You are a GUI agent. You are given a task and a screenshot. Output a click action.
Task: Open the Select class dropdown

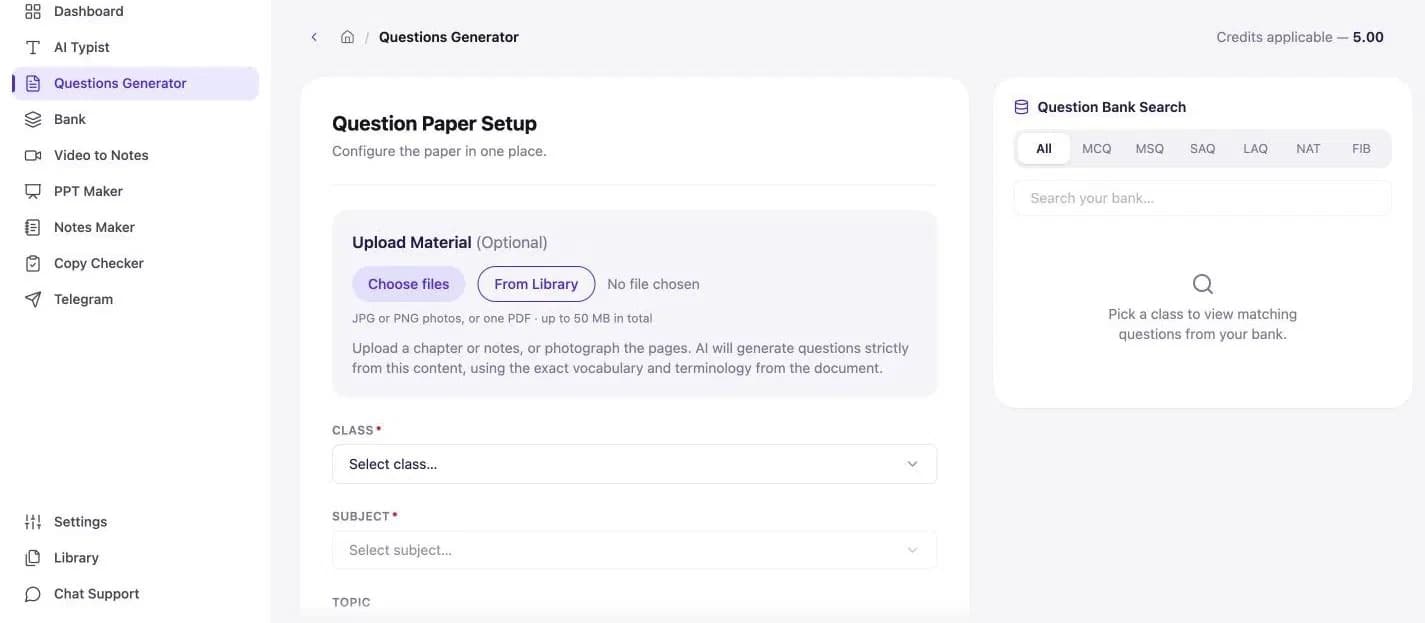[634, 464]
